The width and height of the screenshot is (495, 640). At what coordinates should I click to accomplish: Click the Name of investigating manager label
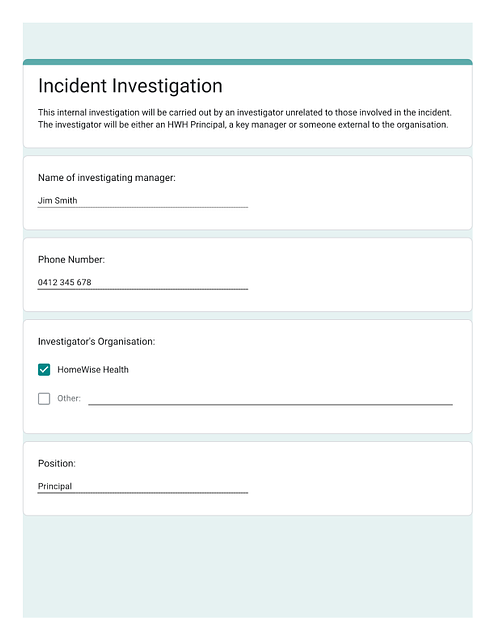point(107,178)
